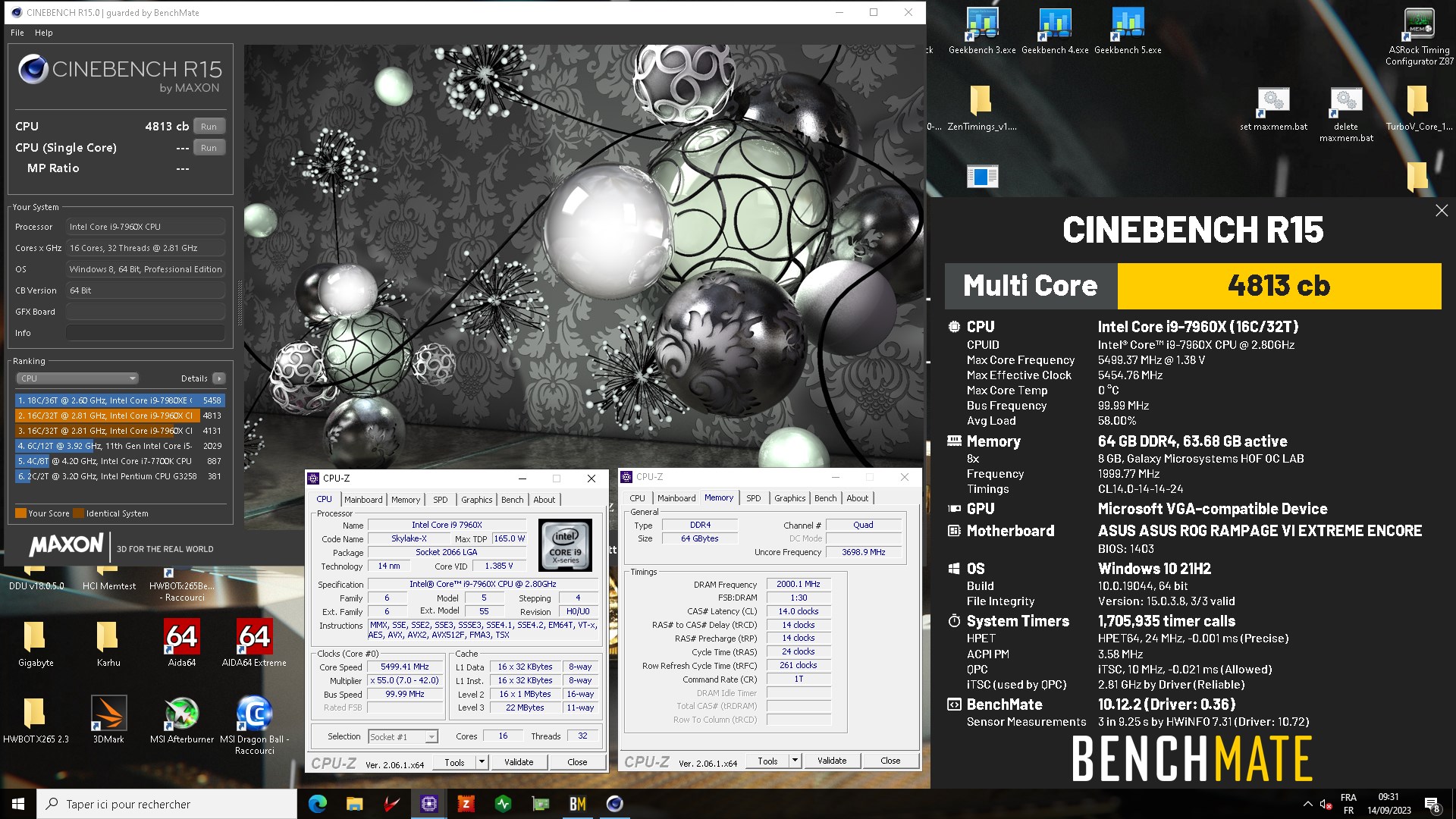Image resolution: width=1456 pixels, height=819 pixels.
Task: Switch to the CPU-Z taskbar icon
Action: pyautogui.click(x=428, y=804)
